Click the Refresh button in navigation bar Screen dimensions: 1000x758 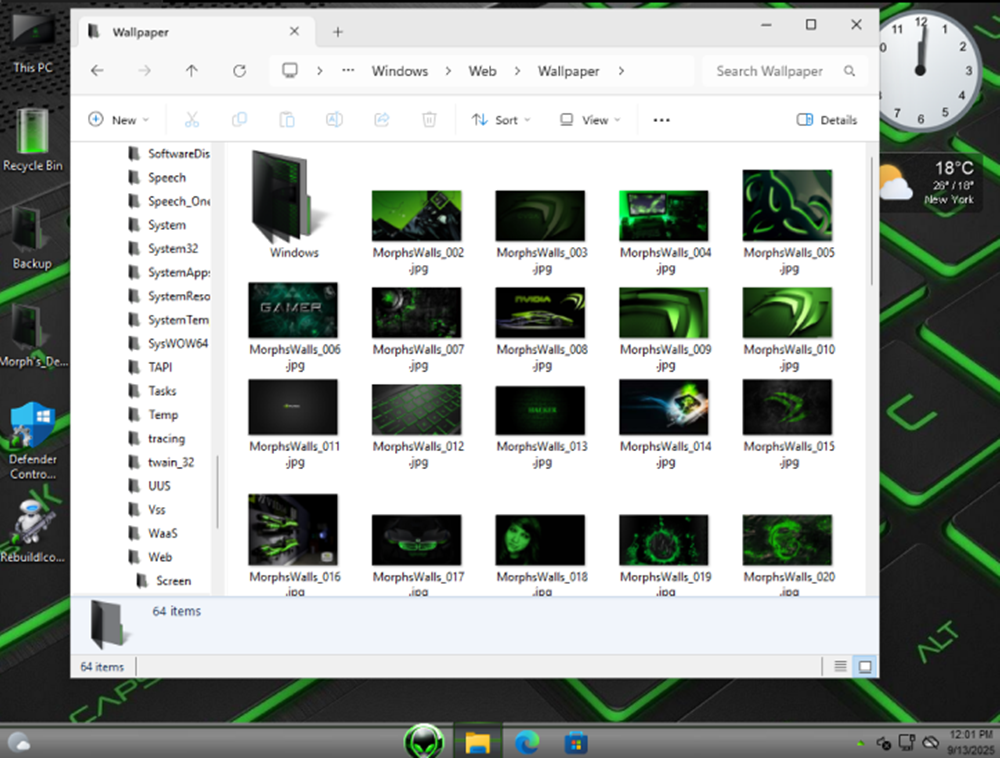click(239, 71)
